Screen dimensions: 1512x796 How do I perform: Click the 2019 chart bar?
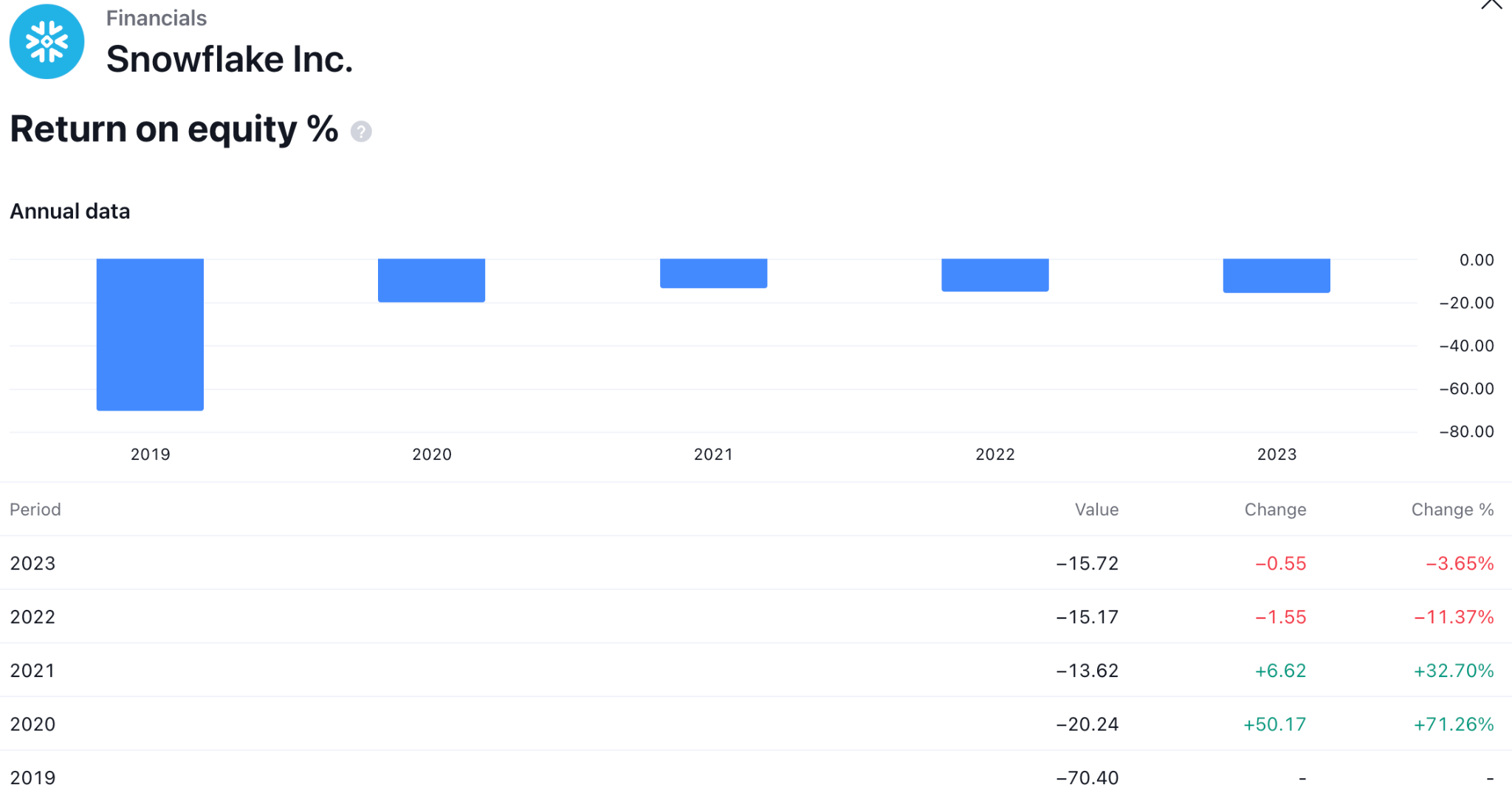click(150, 334)
